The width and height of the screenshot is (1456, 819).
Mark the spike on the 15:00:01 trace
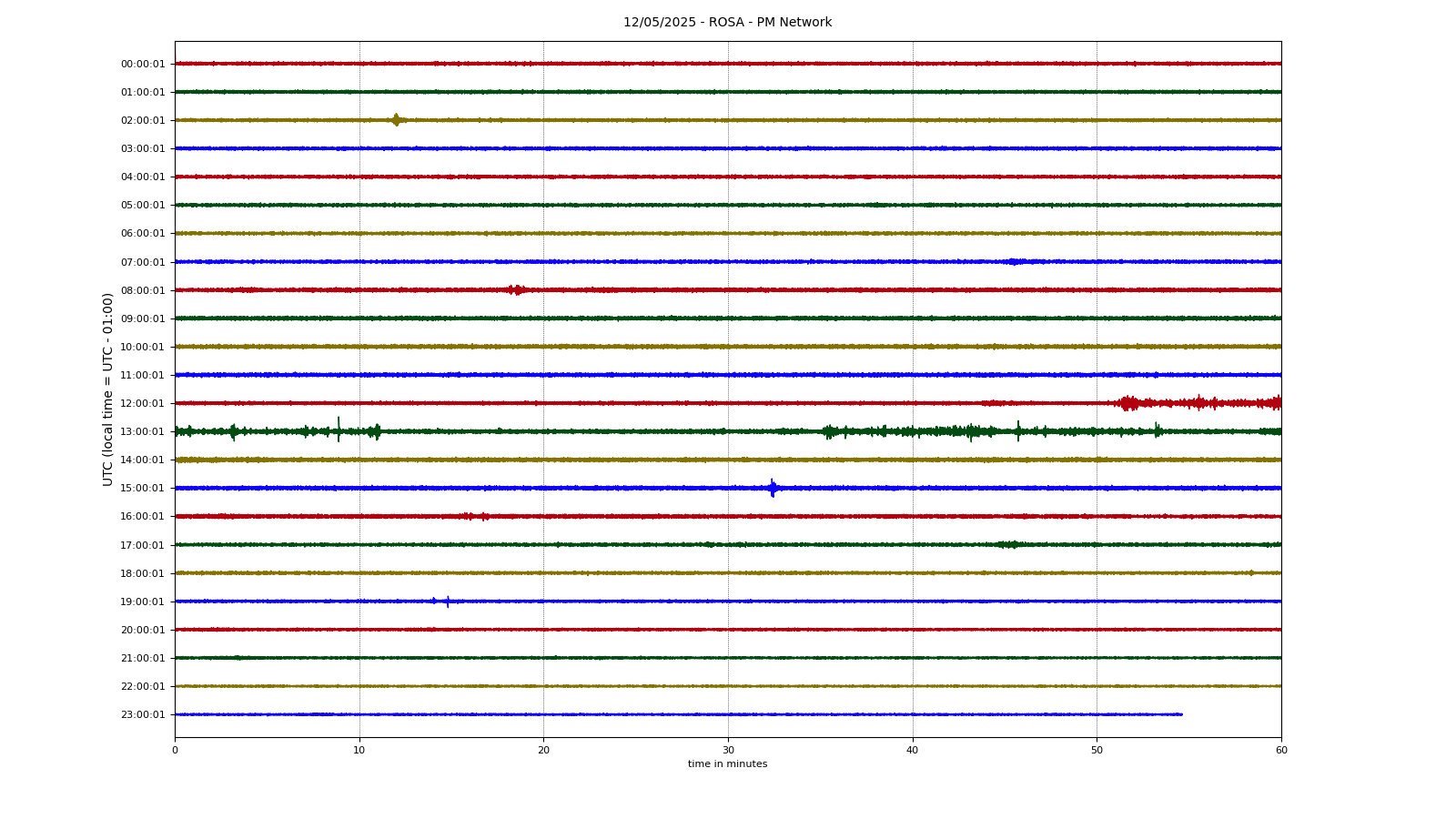(x=773, y=488)
